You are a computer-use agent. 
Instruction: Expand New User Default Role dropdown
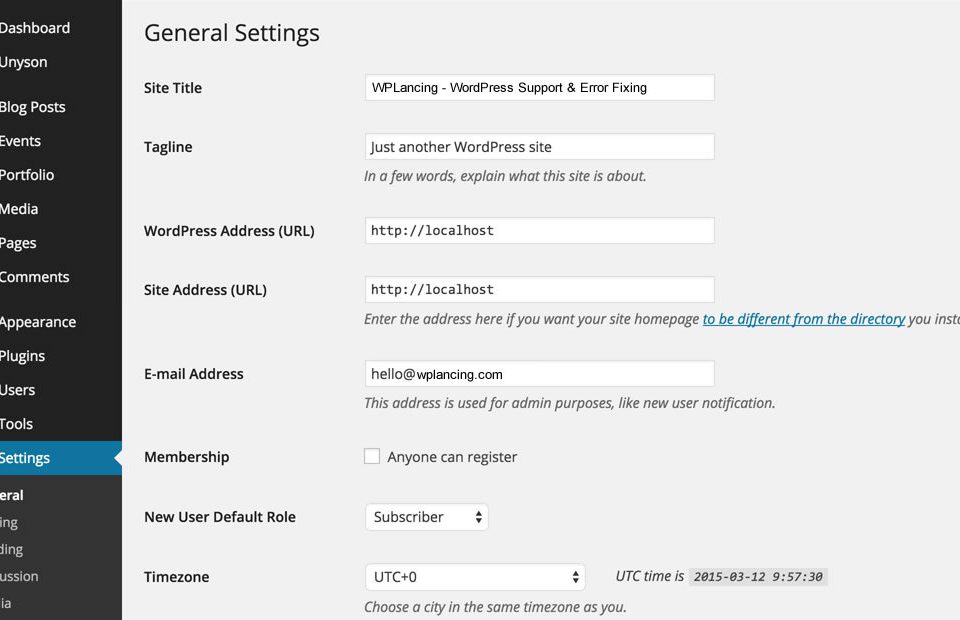[427, 517]
